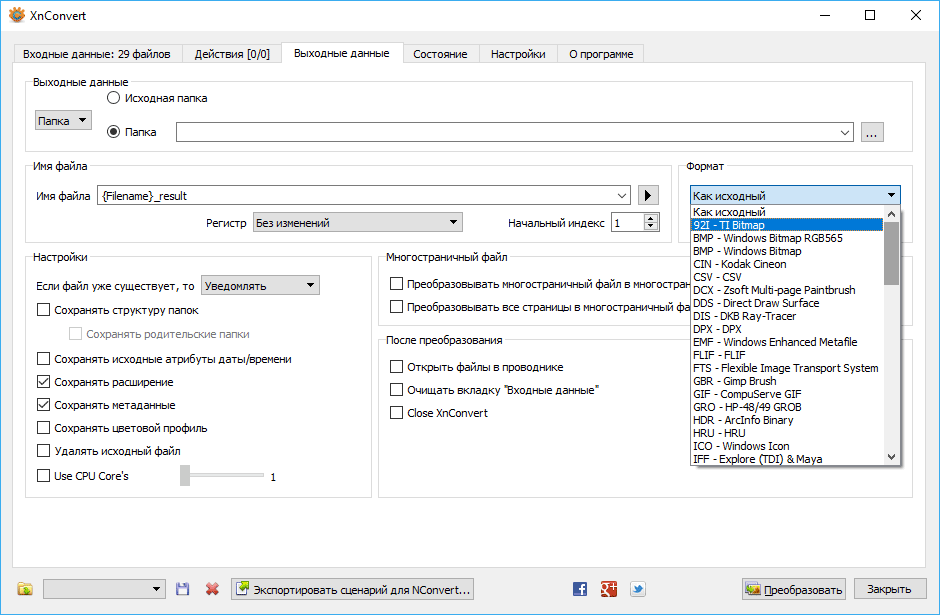Open the 'О программе' tab
Viewport: 940px width, 615px height.
point(601,54)
